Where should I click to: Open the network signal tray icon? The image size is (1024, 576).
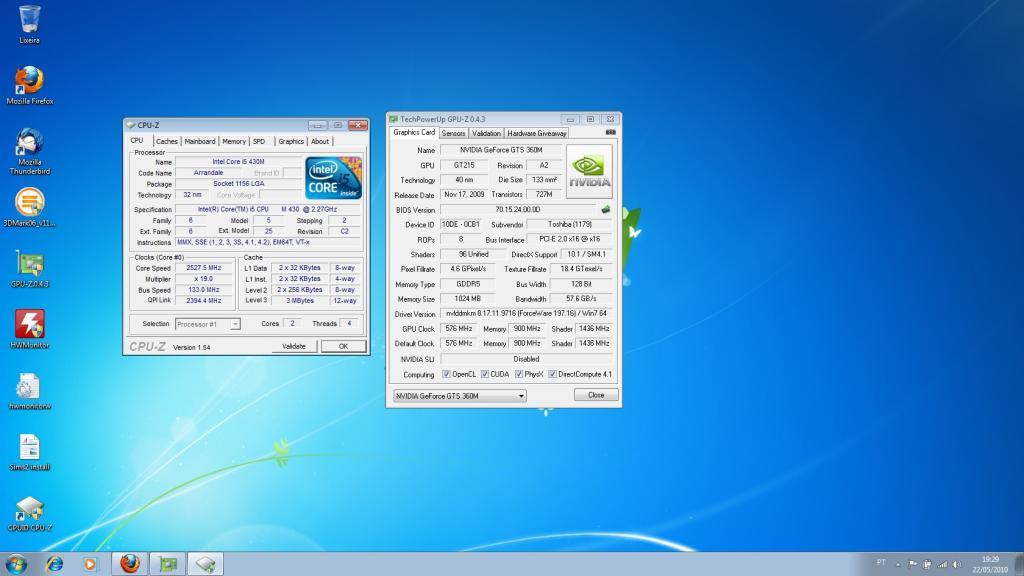[942, 564]
